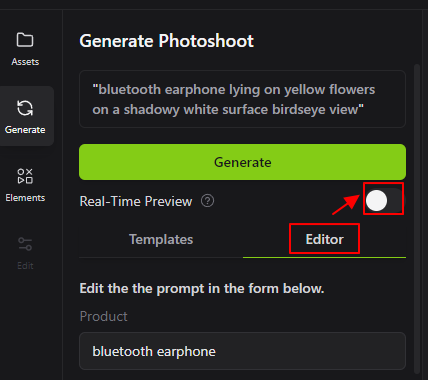This screenshot has width=428, height=380.
Task: Click the Edit sliders icon
Action: click(x=25, y=244)
